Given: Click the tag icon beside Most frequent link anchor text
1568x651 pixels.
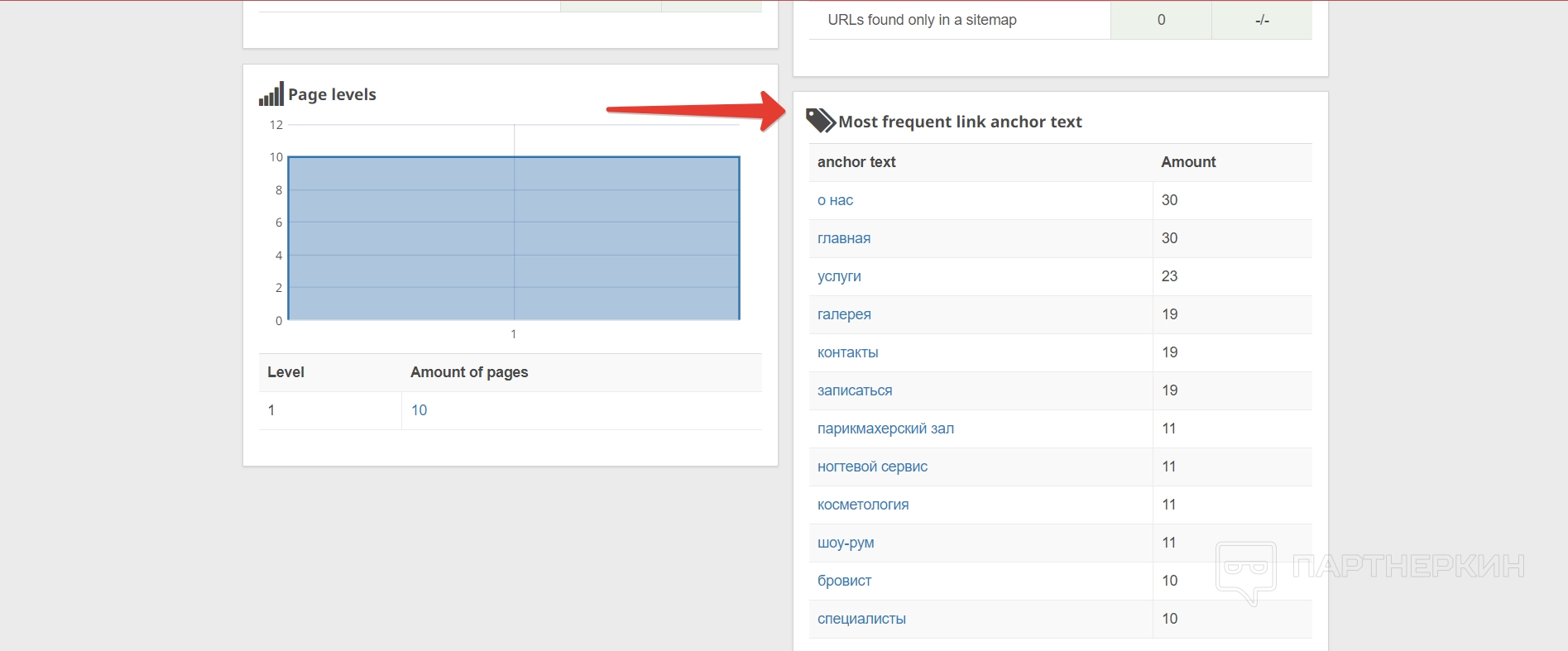Looking at the screenshot, I should click(x=820, y=121).
